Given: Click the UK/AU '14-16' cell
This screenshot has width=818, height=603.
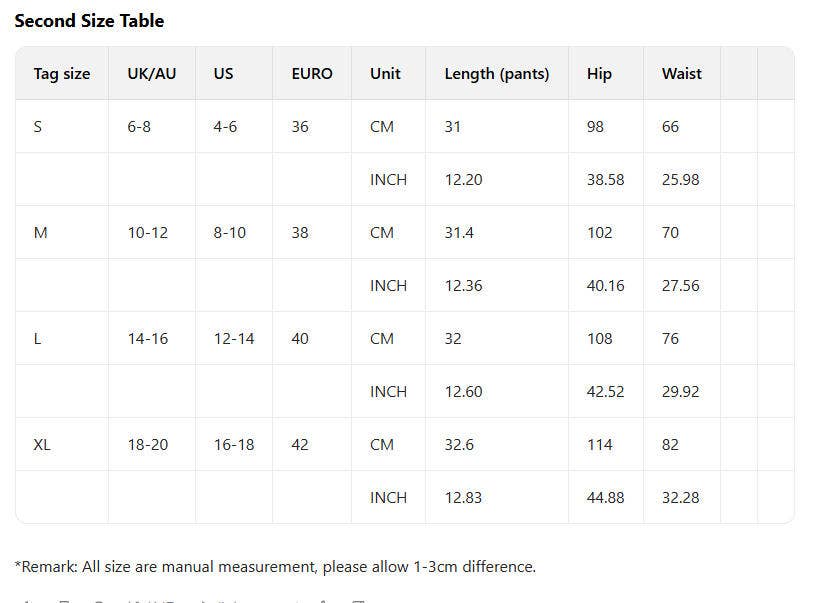Looking at the screenshot, I should tap(148, 339).
